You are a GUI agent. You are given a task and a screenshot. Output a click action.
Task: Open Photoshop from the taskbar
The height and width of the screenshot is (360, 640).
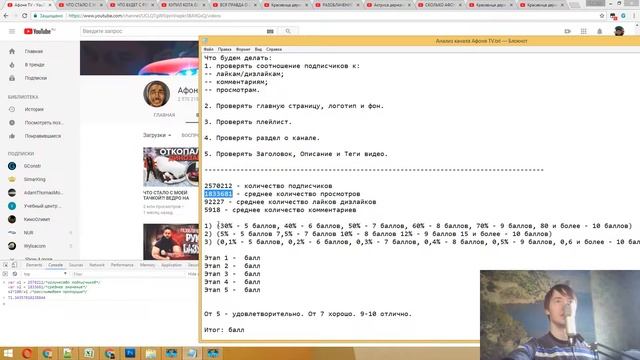click(130, 353)
